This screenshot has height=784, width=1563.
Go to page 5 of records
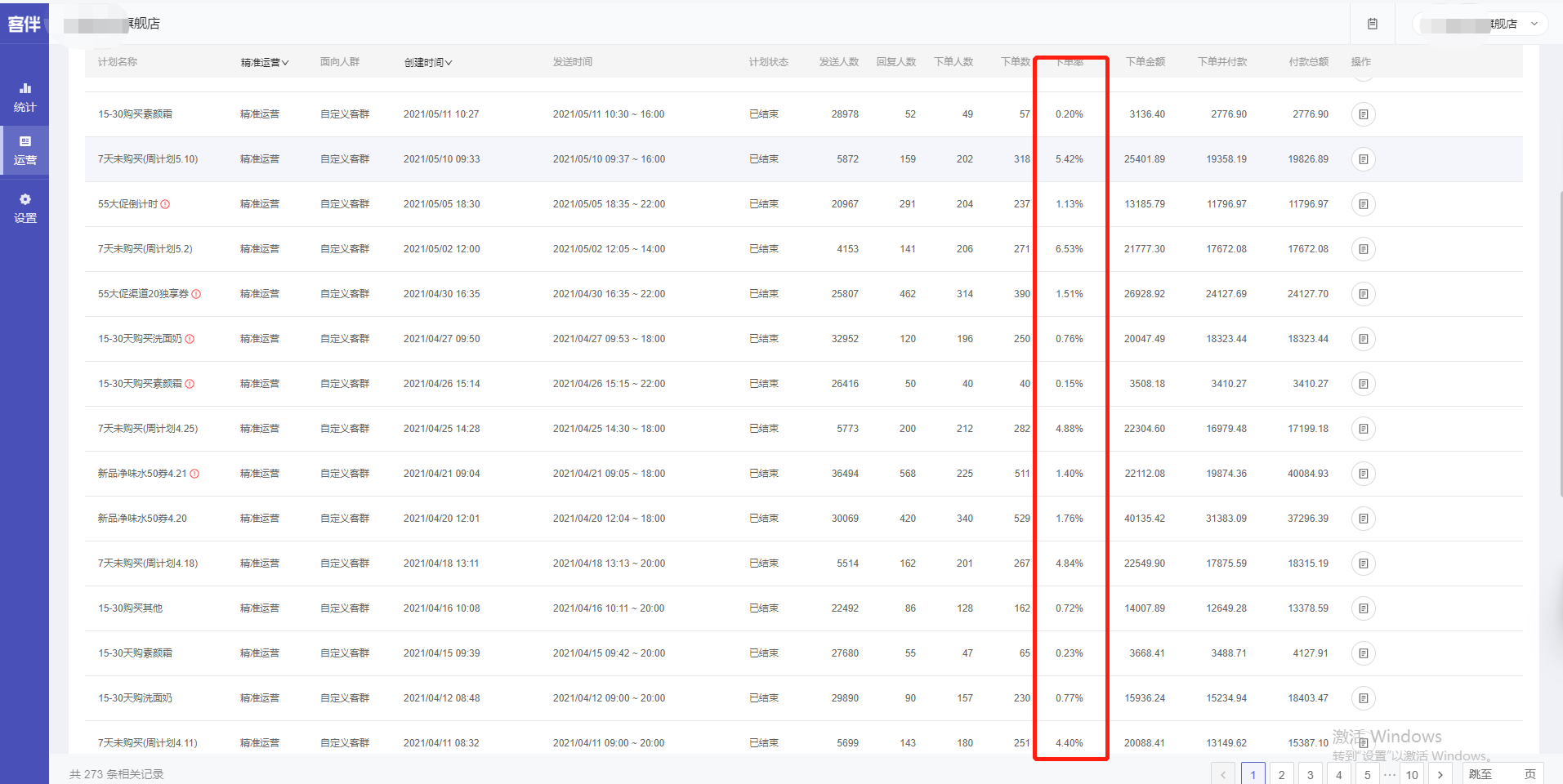(x=1367, y=774)
